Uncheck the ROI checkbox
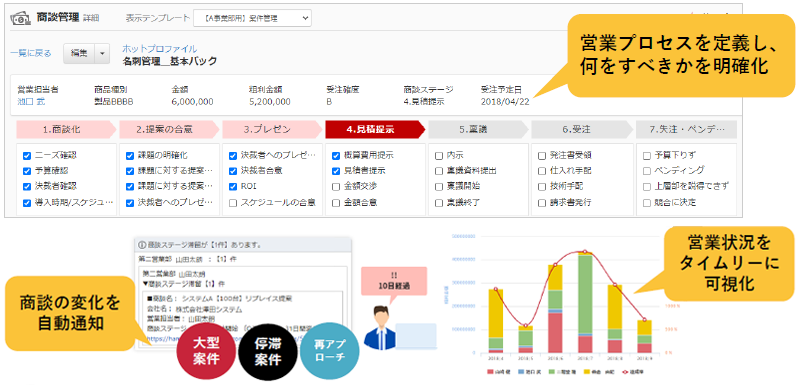This screenshot has height=385, width=798. (x=233, y=186)
